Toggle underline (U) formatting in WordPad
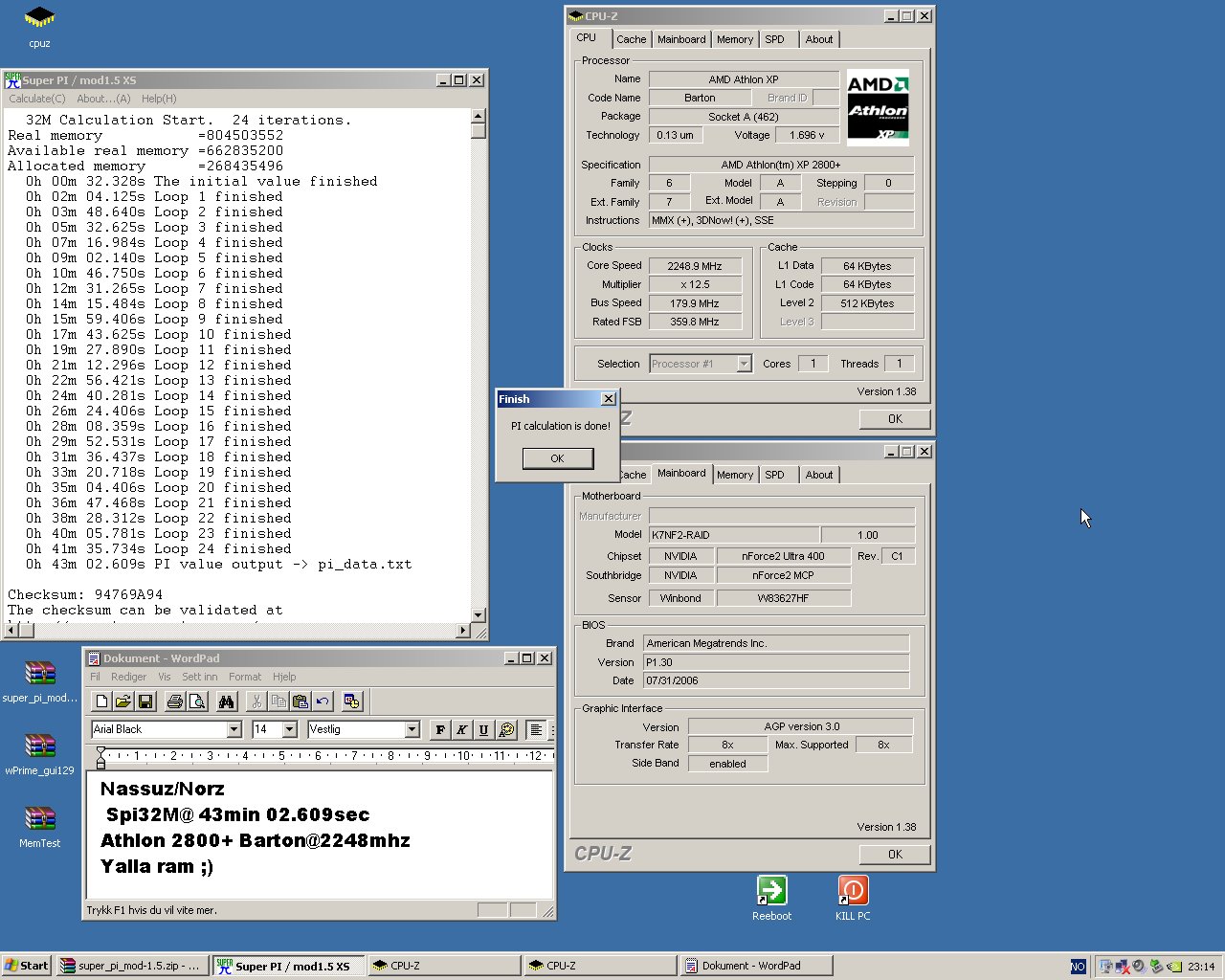This screenshot has height=980, width=1225. coord(484,729)
